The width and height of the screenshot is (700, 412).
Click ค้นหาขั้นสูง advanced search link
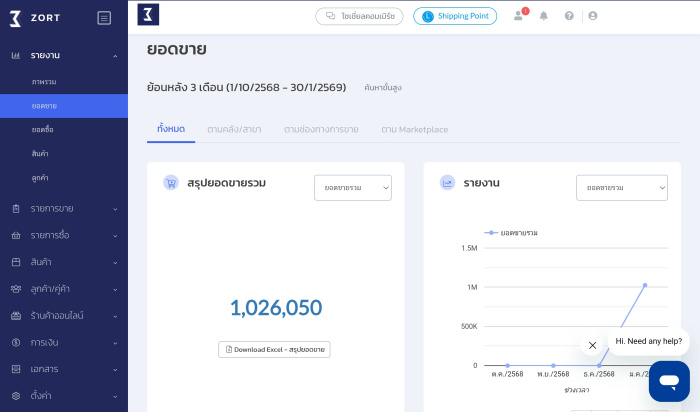(x=383, y=88)
